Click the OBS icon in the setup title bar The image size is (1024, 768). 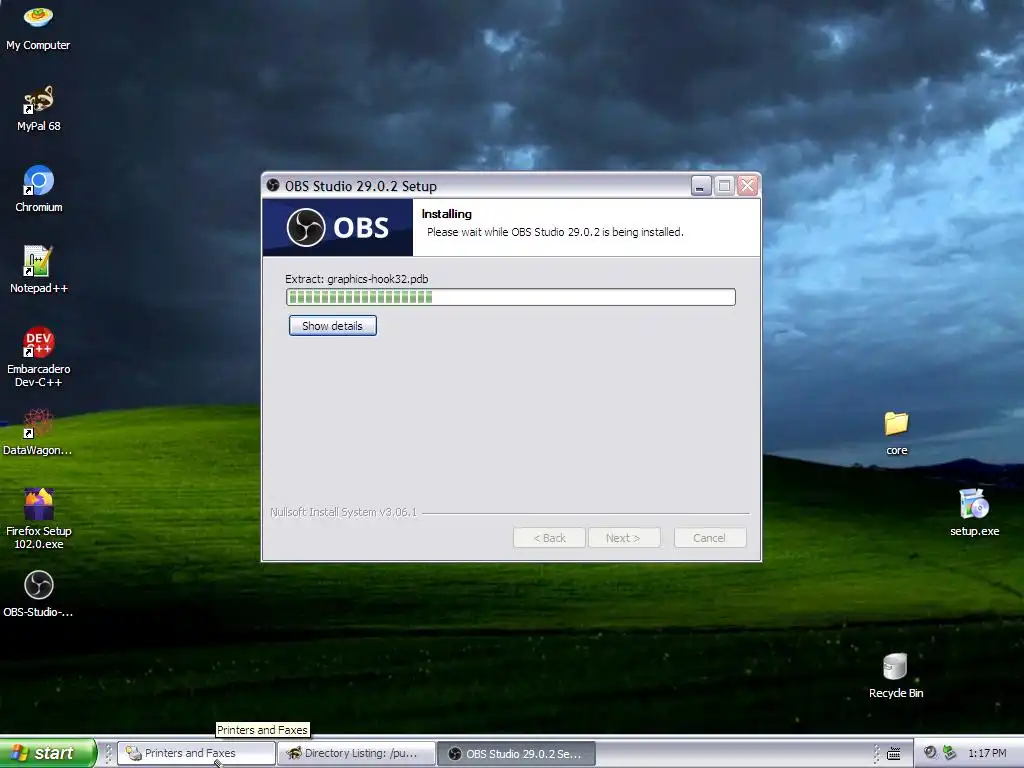click(x=273, y=185)
